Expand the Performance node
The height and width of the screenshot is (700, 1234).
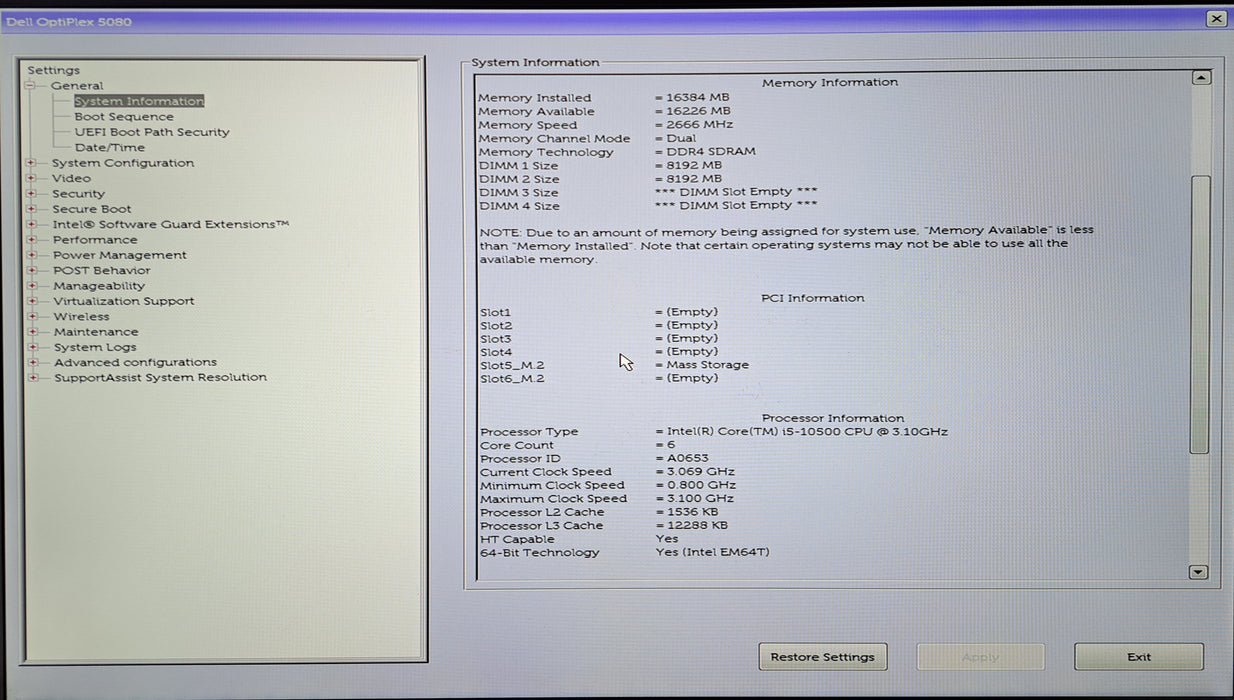[x=32, y=240]
